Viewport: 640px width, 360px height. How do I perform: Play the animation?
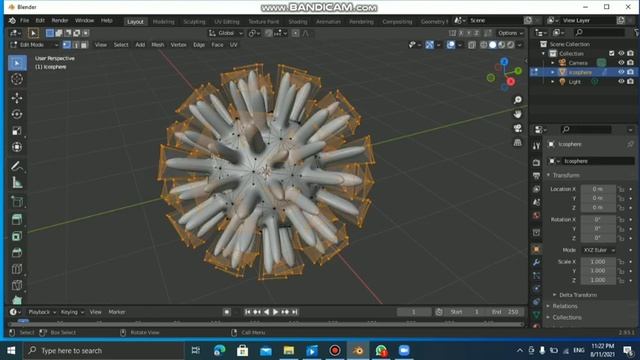click(x=276, y=312)
